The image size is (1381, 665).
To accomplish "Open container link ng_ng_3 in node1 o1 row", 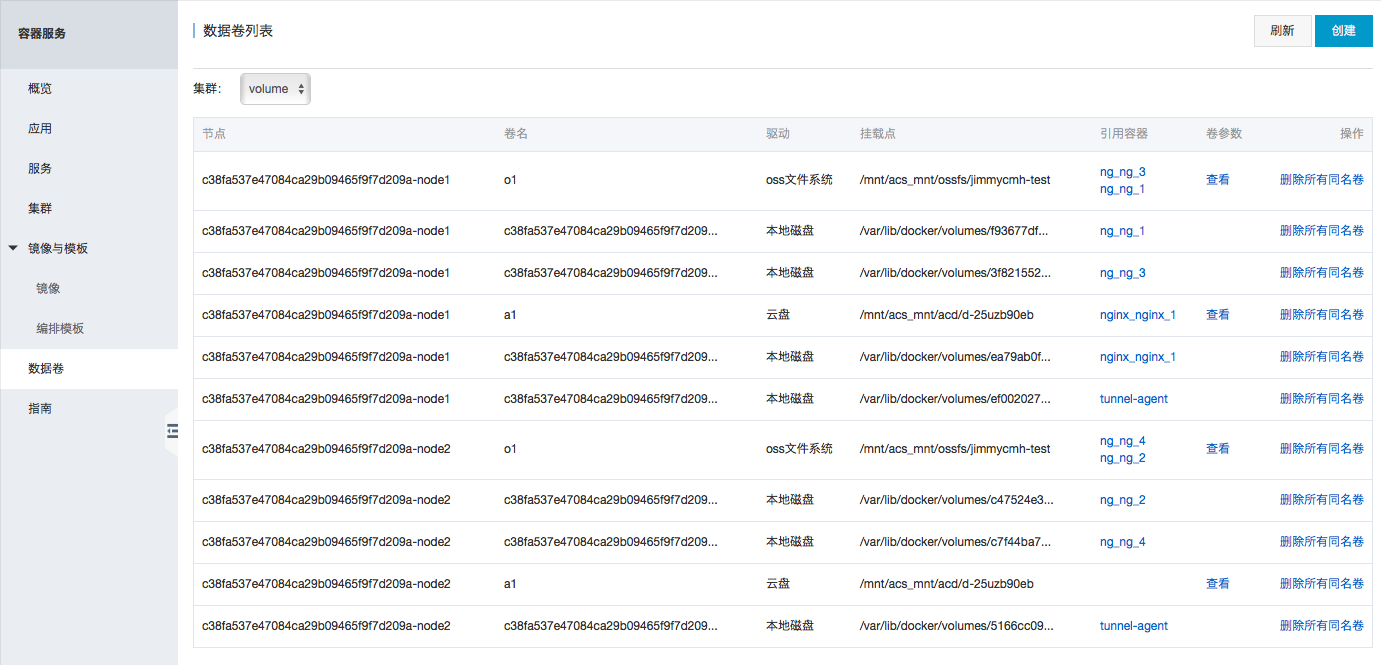I will [1122, 172].
